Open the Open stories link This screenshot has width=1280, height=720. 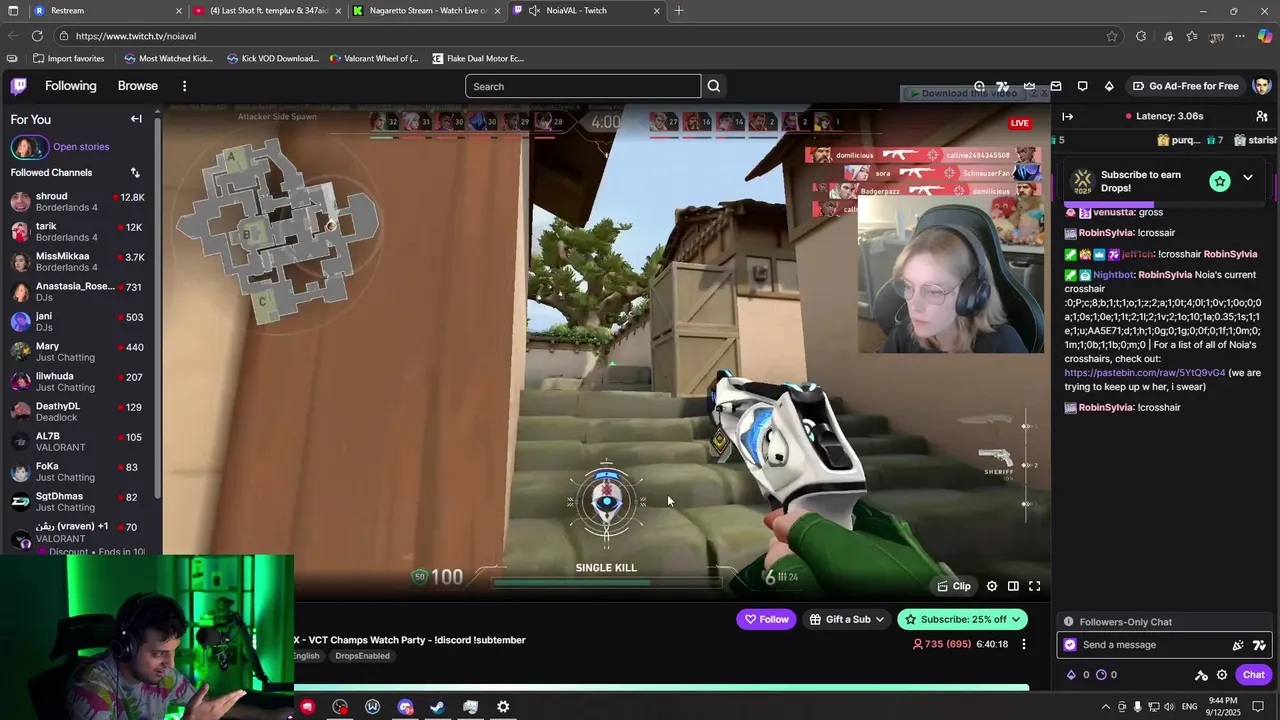coord(81,147)
